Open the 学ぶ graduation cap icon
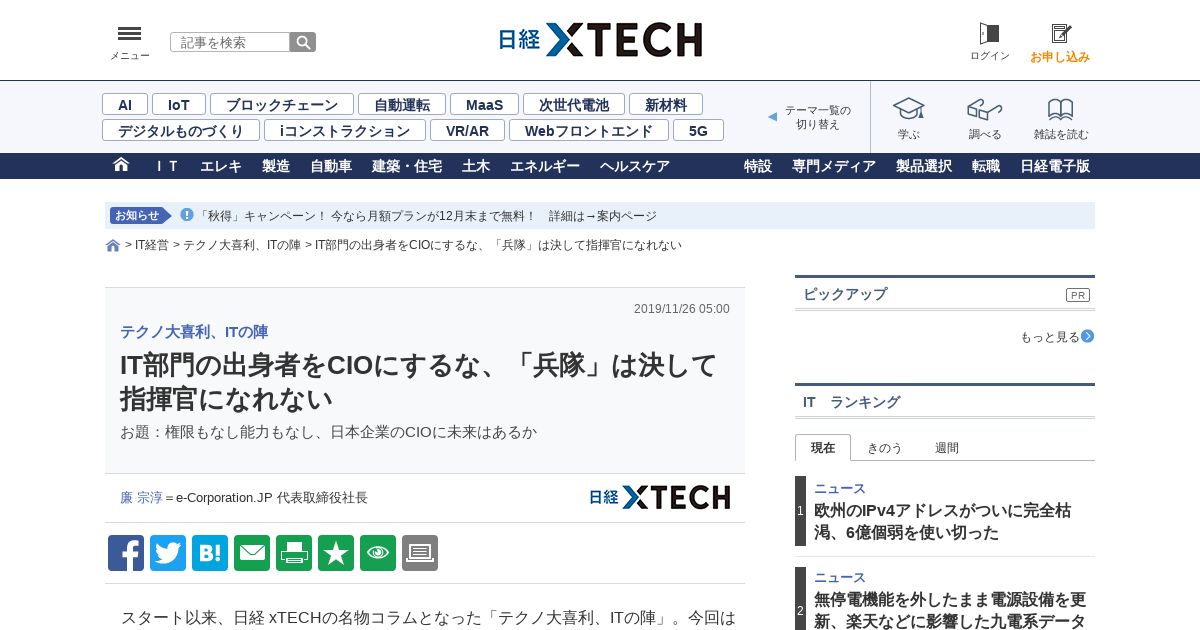1200x630 pixels. 908,109
